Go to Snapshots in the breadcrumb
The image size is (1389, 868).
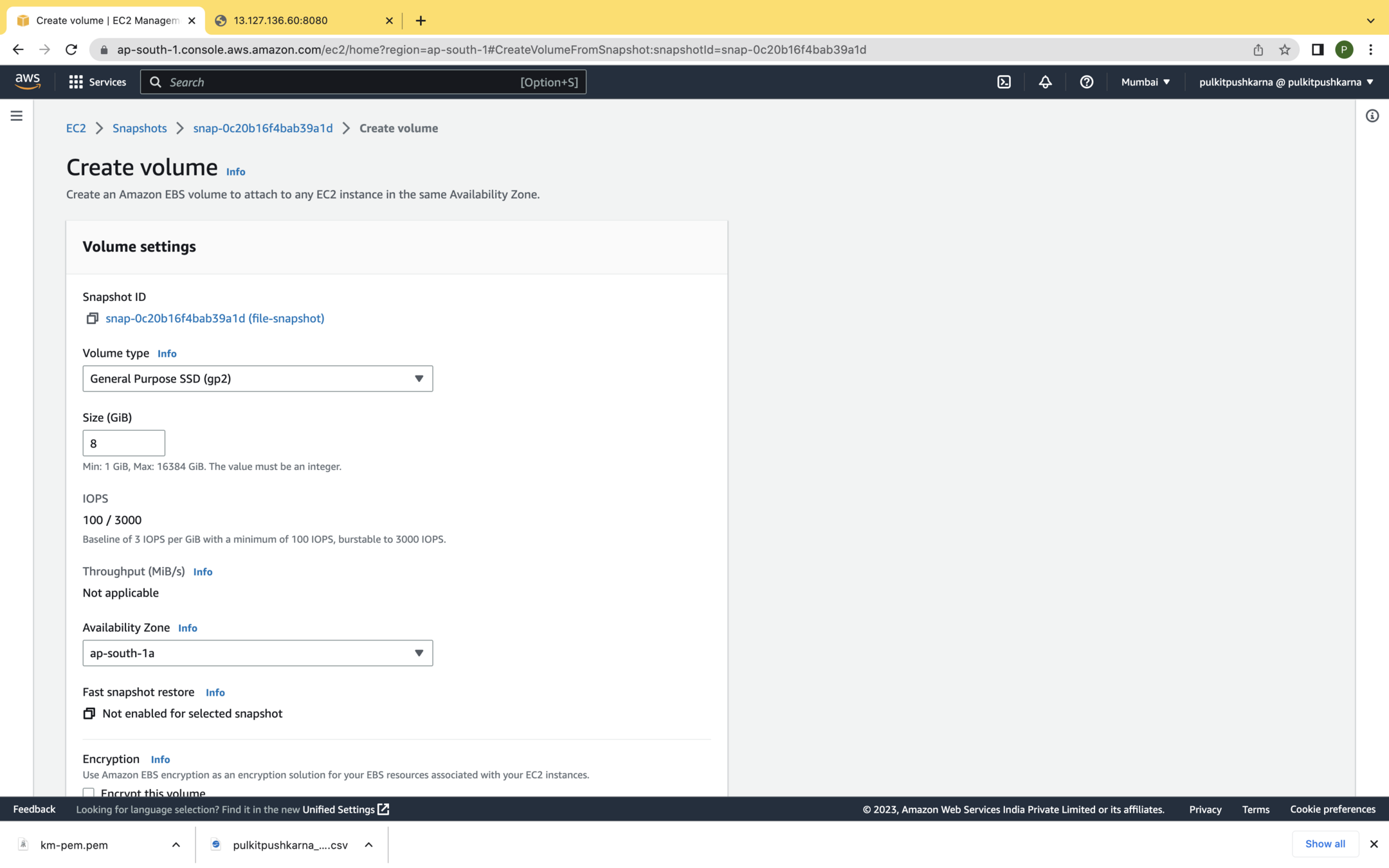click(x=140, y=128)
